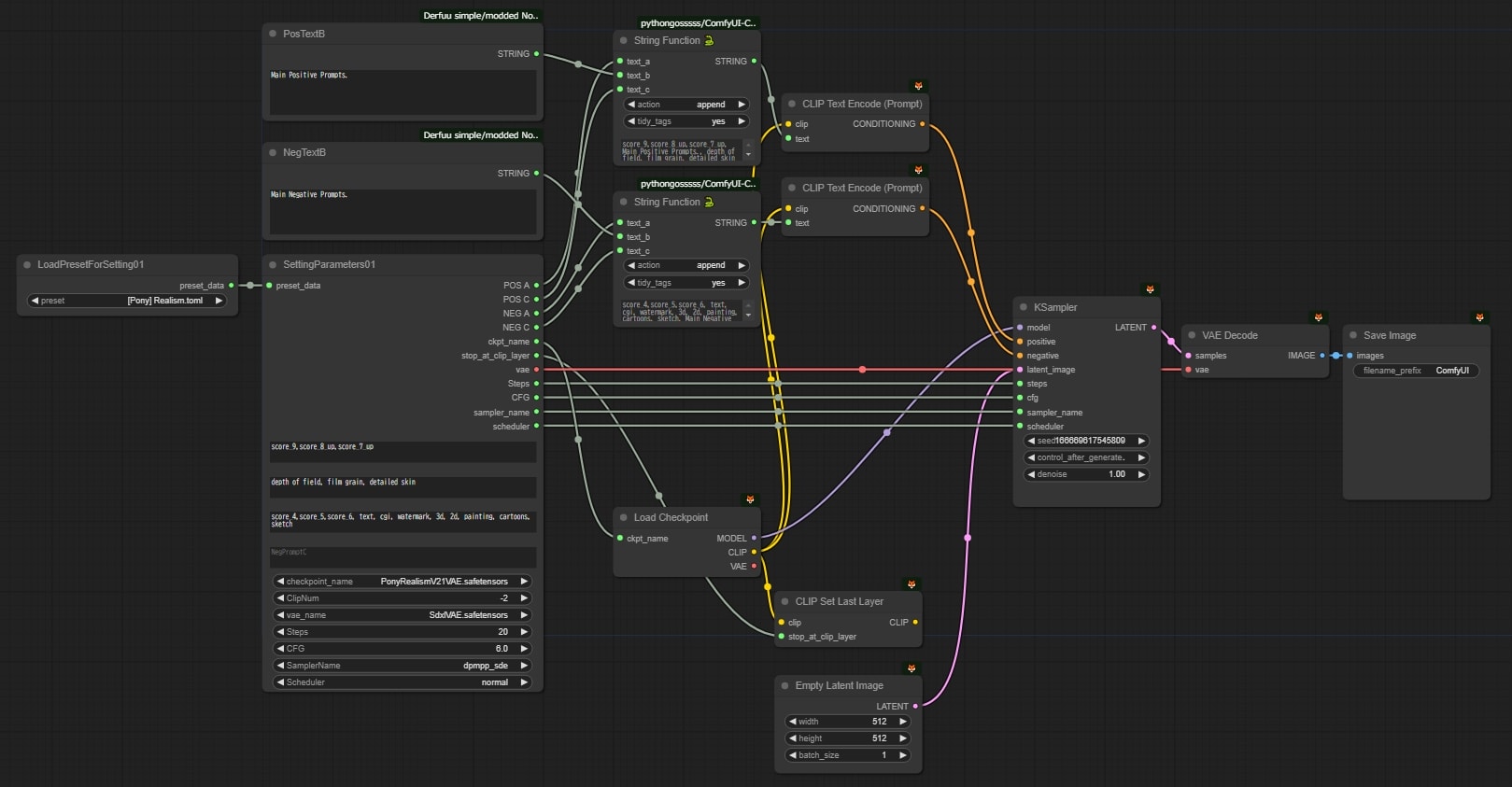Click 'pythongosssss/ComfyUI-C..' badge above upper String Function
1512x787 pixels.
tap(699, 23)
